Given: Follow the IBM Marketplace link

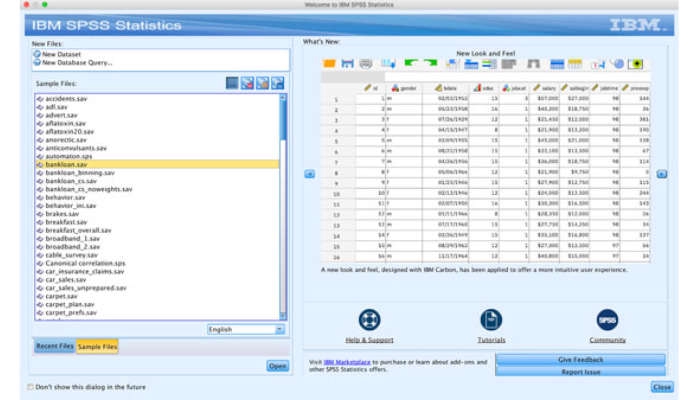Looking at the screenshot, I should pos(347,362).
